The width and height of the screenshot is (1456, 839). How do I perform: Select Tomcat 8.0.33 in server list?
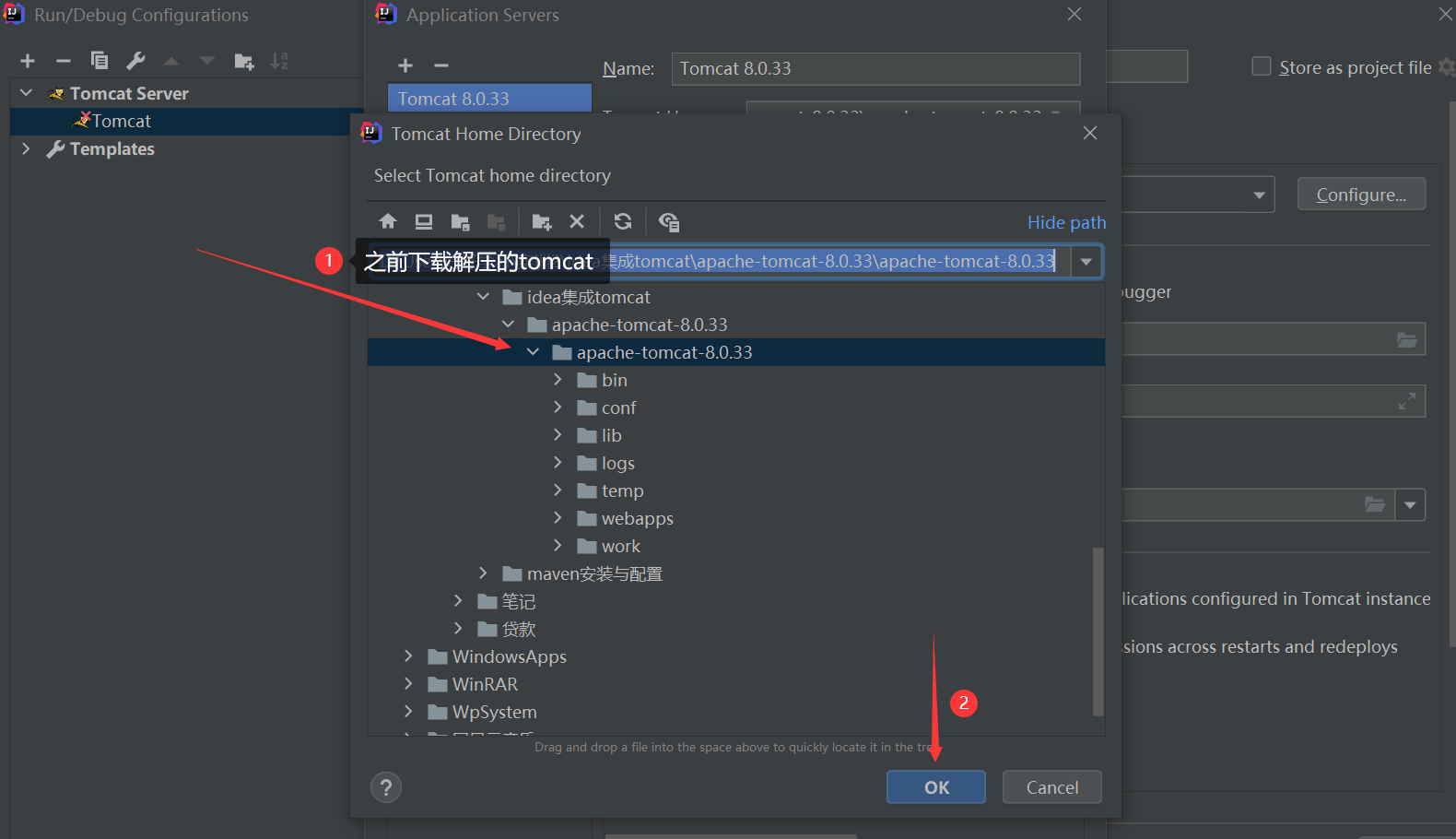click(489, 99)
